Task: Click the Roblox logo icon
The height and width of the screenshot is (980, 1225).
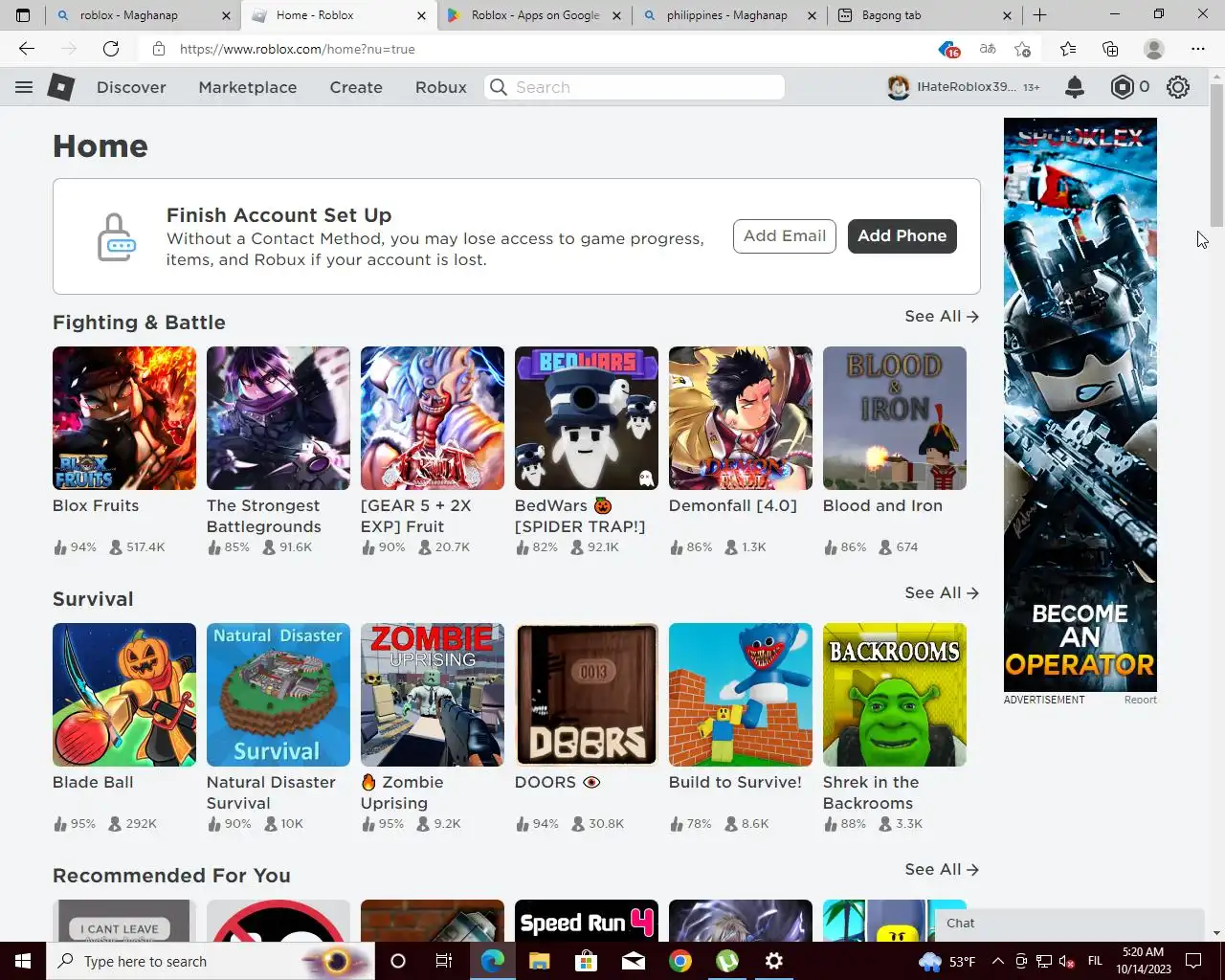Action: pyautogui.click(x=61, y=87)
